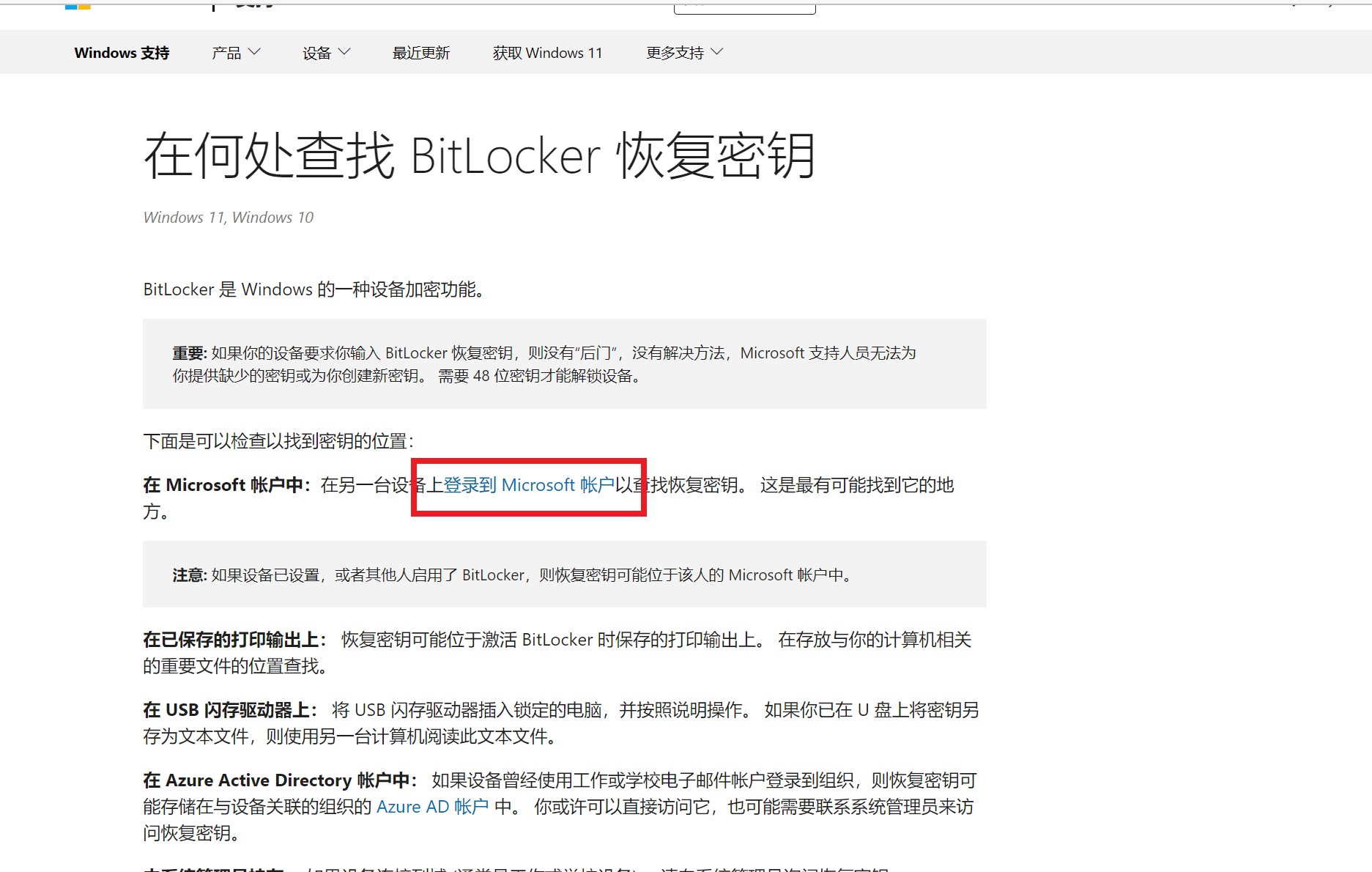
Task: Open the Azure AD 帐户 link
Action: click(x=432, y=807)
